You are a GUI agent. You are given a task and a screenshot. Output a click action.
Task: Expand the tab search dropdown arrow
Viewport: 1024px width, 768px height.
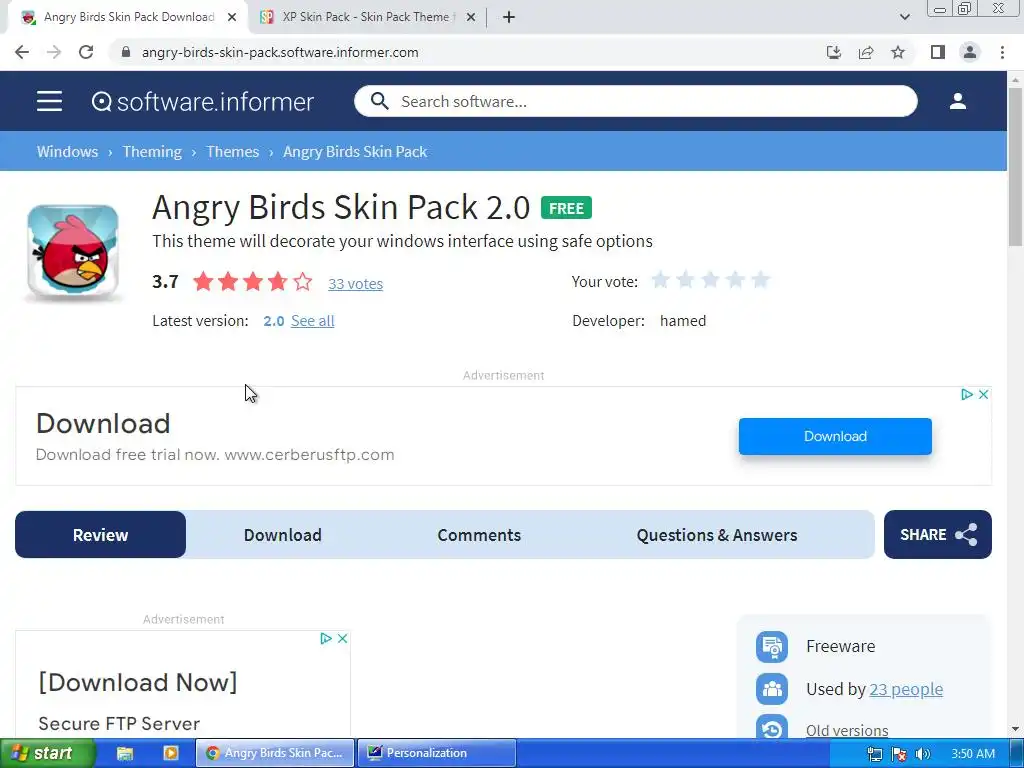904,18
